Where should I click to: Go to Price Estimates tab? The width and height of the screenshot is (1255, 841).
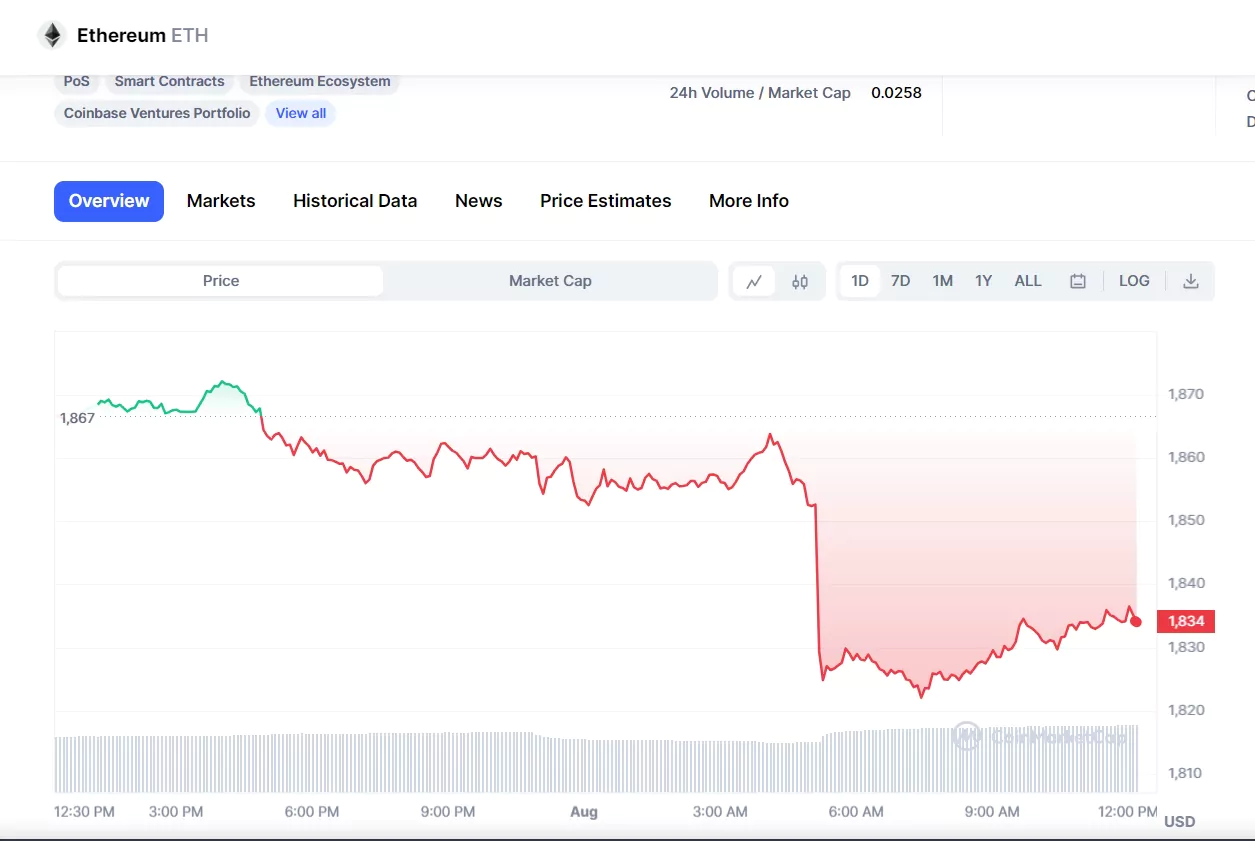pyautogui.click(x=605, y=201)
